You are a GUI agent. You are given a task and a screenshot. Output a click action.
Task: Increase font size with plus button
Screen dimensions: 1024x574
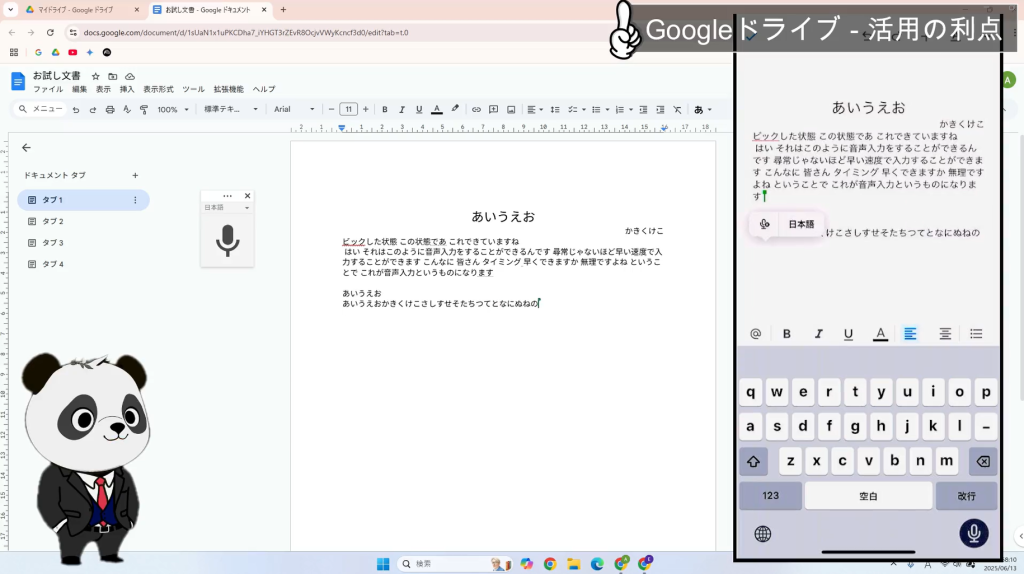tap(366, 110)
